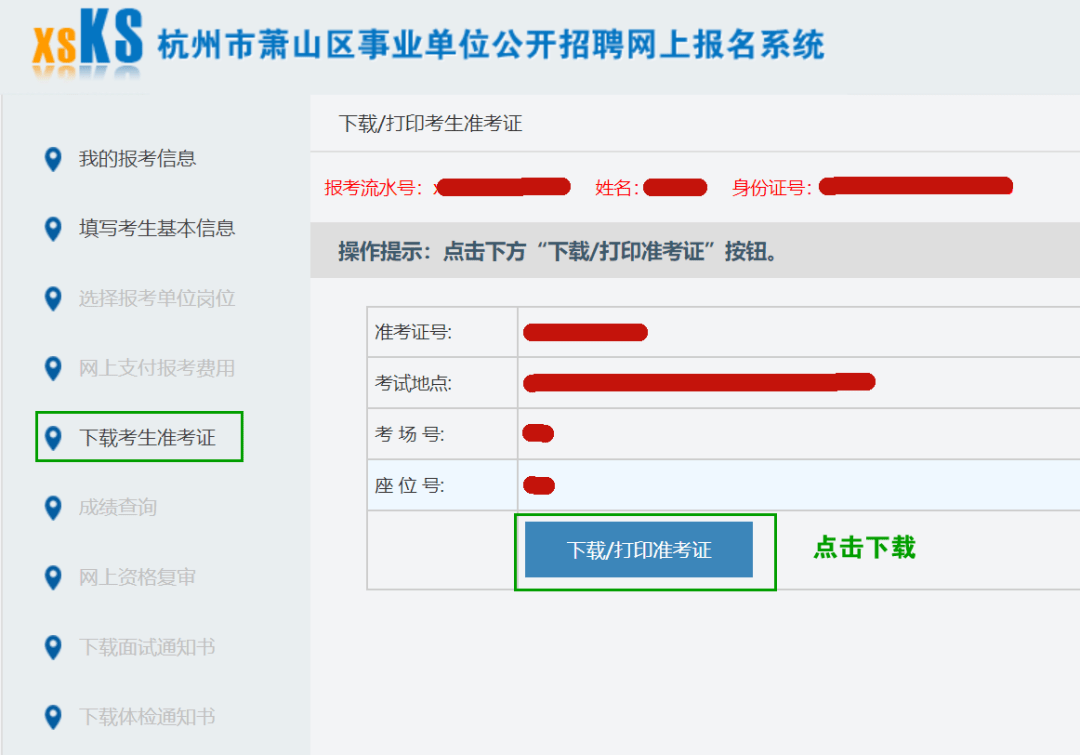The width and height of the screenshot is (1080, 755).
Task: Click the 准考证号 table cell
Action: point(442,332)
